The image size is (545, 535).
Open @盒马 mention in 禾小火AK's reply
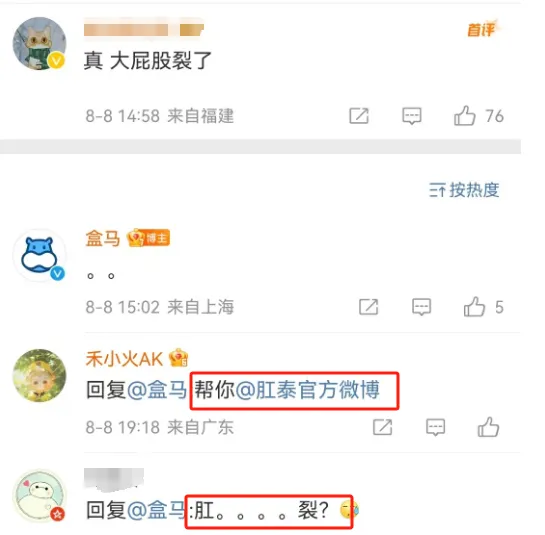pos(157,390)
